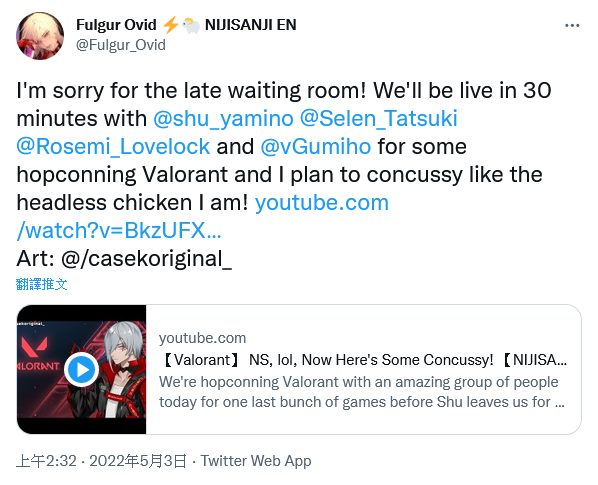Screen dimensions: 598x485
Task: Play the Valorant video preview
Action: point(82,369)
